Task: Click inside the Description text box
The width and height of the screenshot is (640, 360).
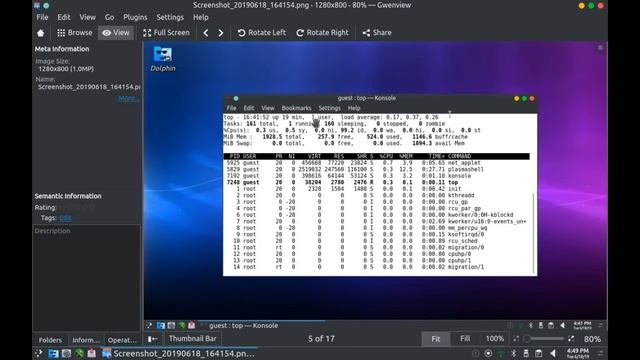Action: tap(86, 278)
